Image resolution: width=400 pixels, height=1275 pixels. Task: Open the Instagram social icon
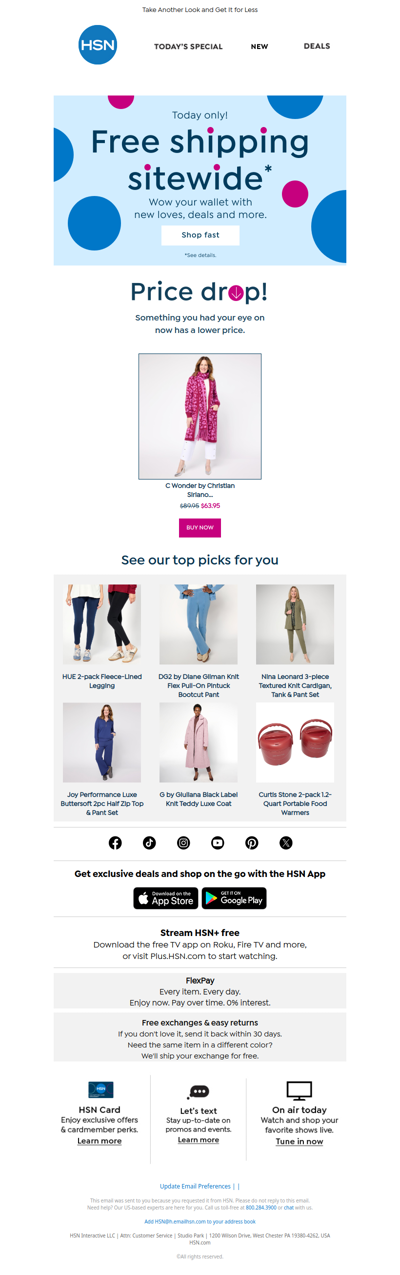[x=183, y=843]
